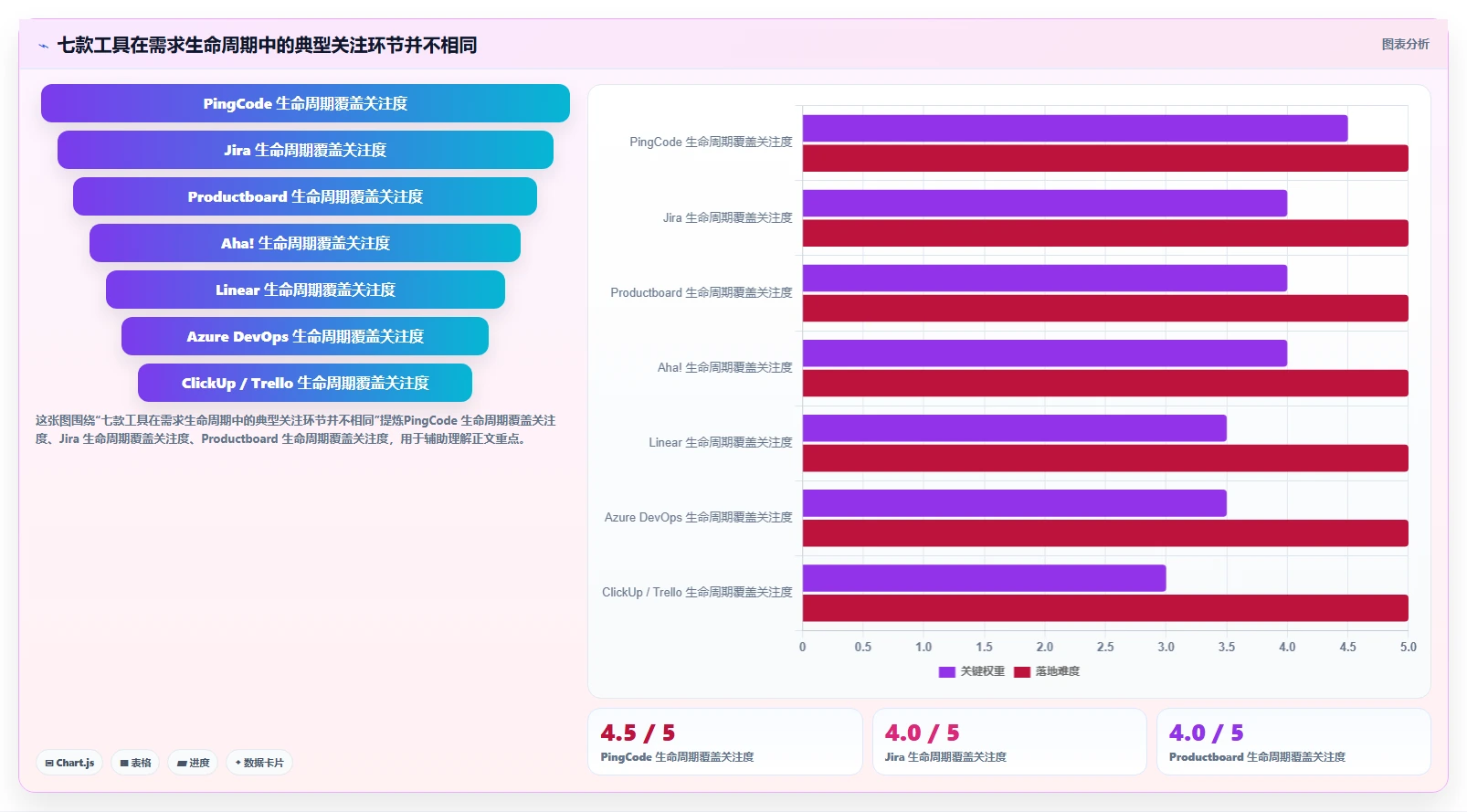Click chart axis label ClickUp / Trello 生命周期覆盖关注度
Image resolution: width=1467 pixels, height=812 pixels.
pyautogui.click(x=697, y=593)
